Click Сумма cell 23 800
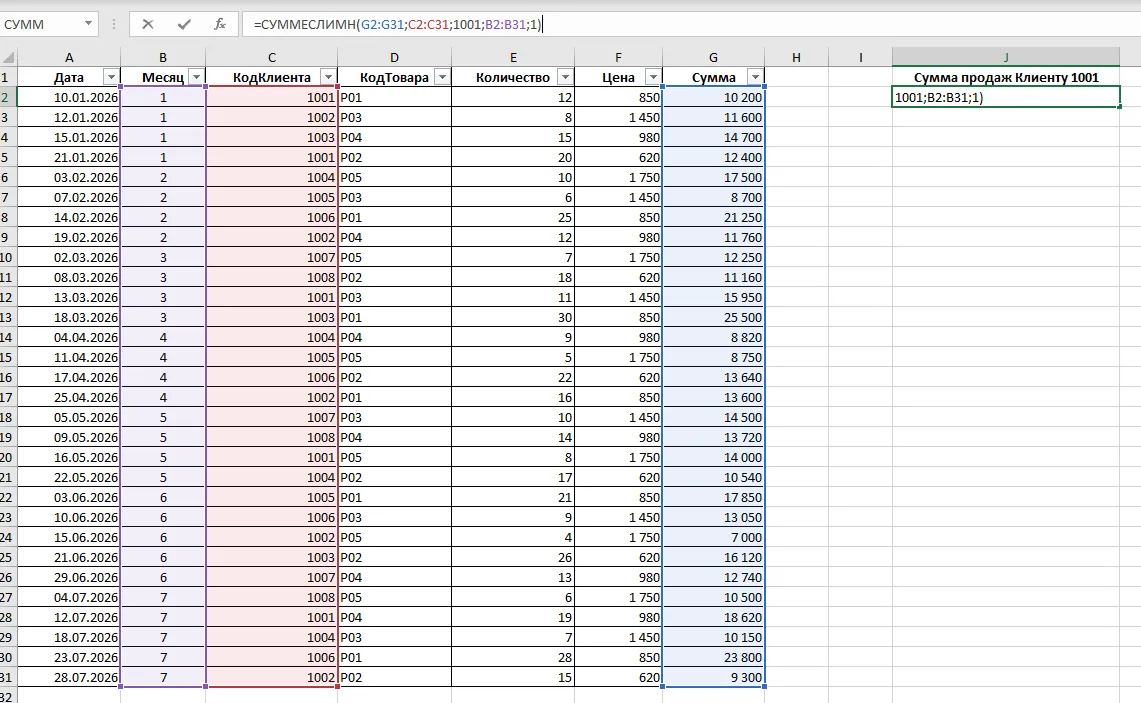The image size is (1141, 703). [713, 657]
